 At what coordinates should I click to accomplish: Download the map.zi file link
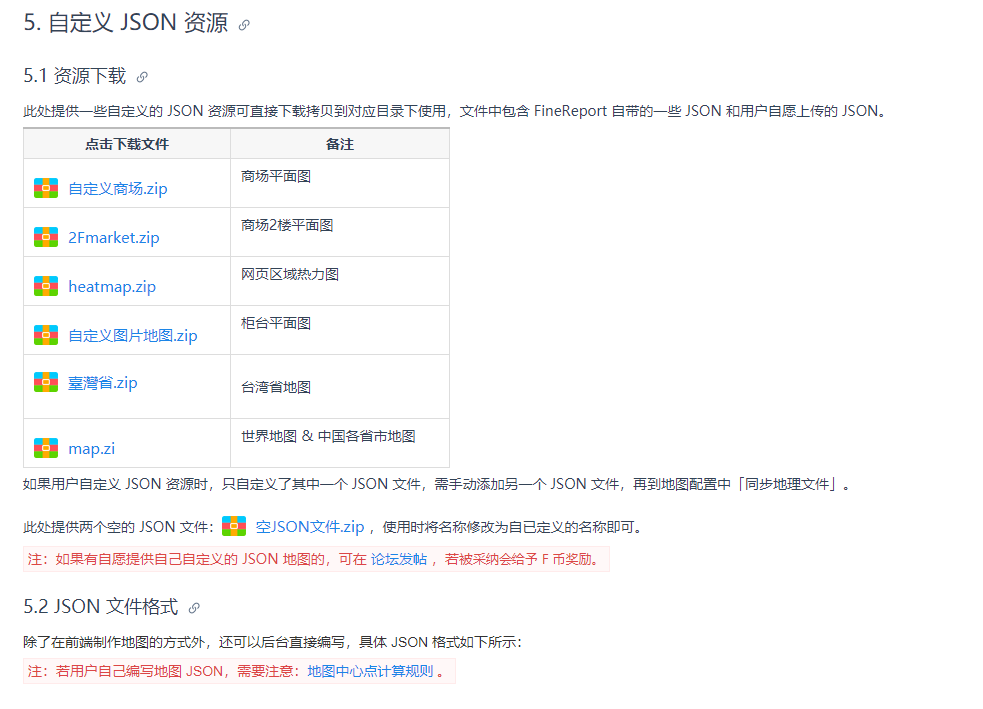[x=92, y=449]
